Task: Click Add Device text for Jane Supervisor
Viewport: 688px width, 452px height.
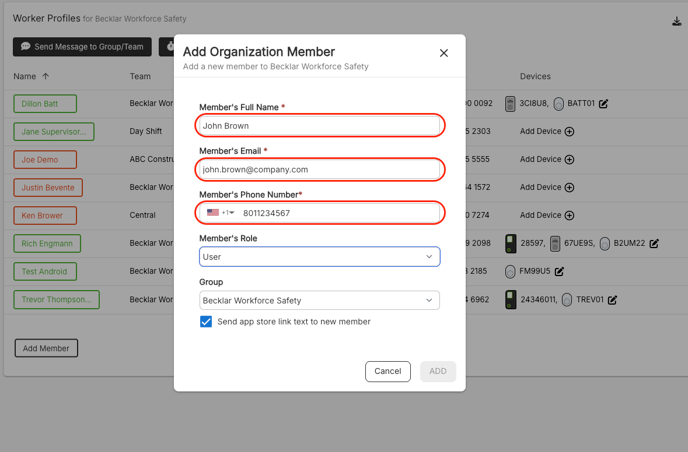Action: point(541,131)
